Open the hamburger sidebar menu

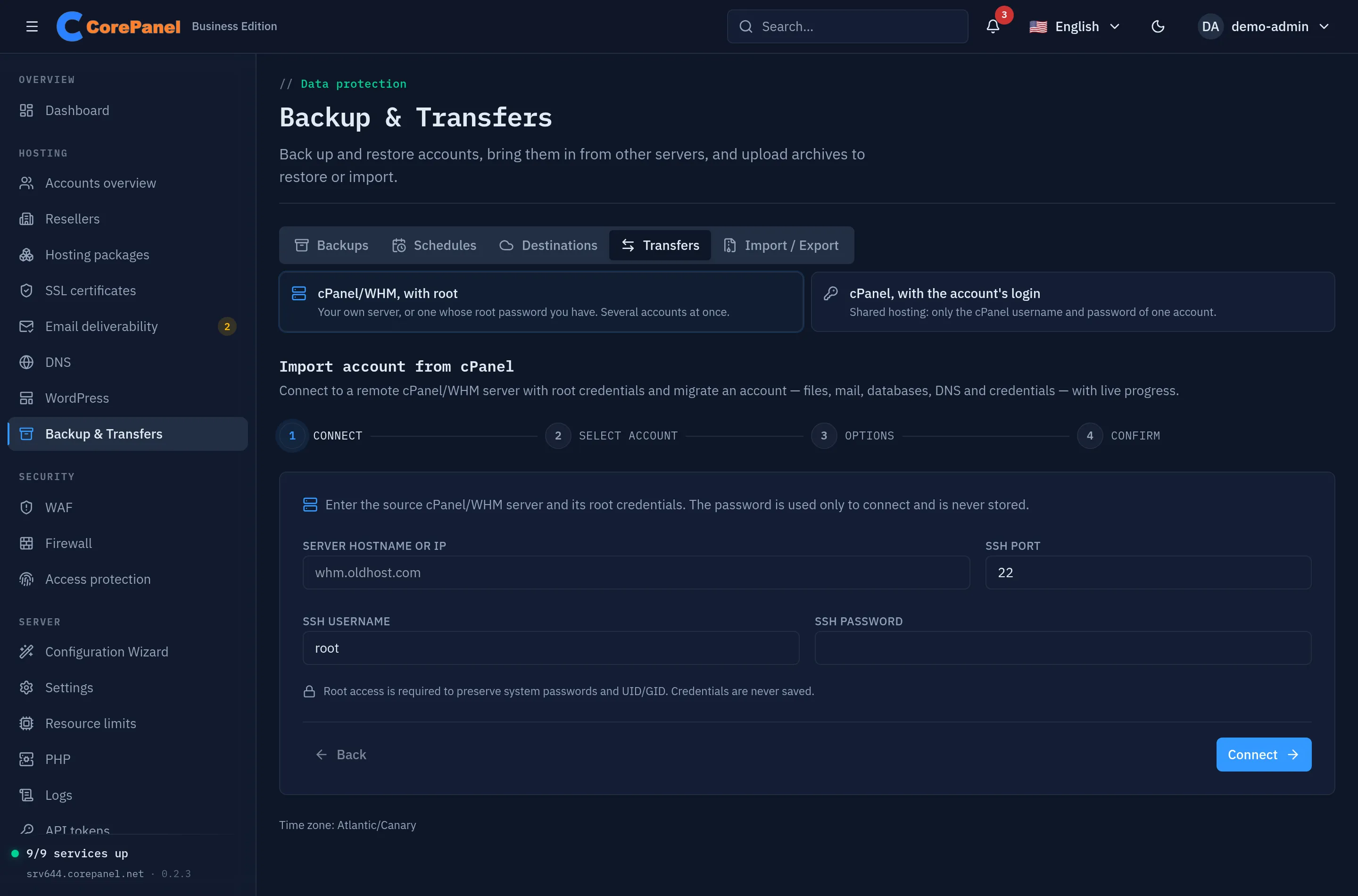coord(32,26)
